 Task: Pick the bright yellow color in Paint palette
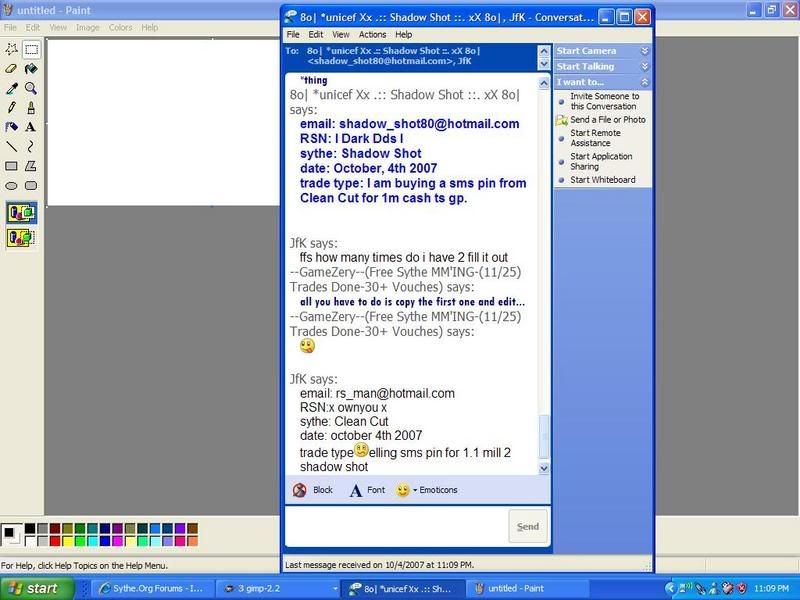[x=68, y=541]
